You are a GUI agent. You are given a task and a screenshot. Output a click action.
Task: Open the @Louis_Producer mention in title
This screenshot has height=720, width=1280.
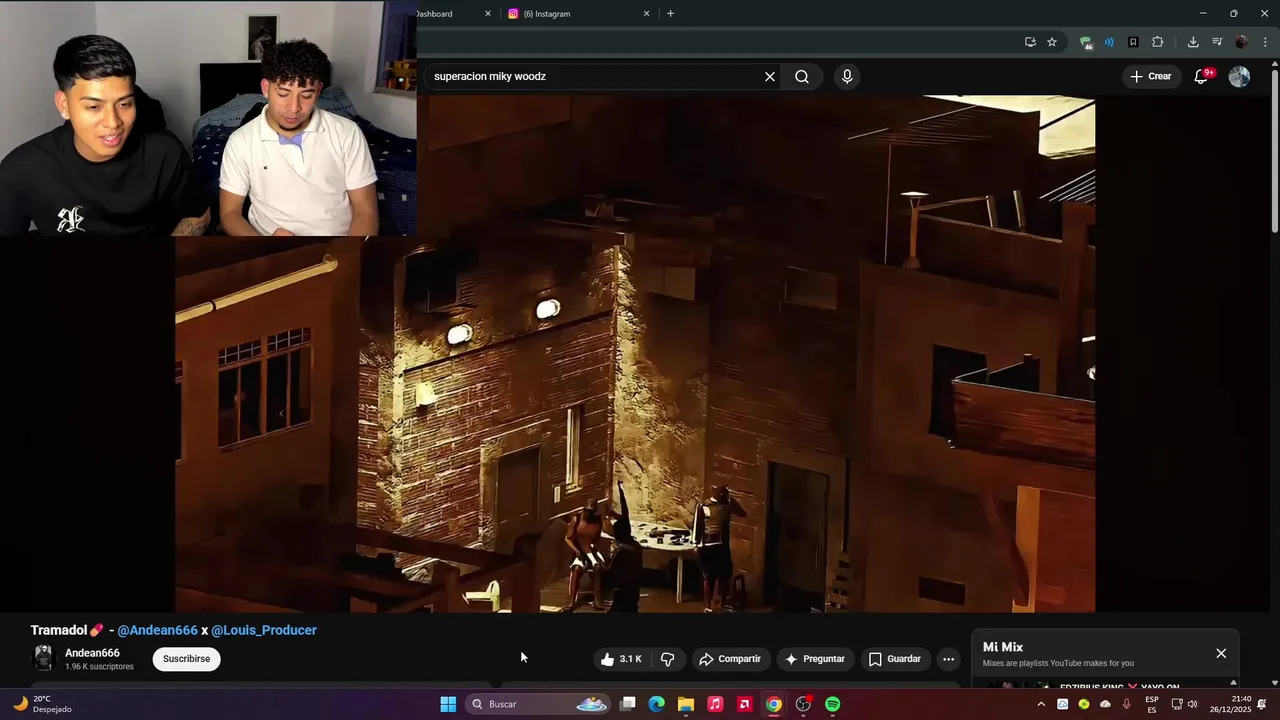[x=264, y=630]
